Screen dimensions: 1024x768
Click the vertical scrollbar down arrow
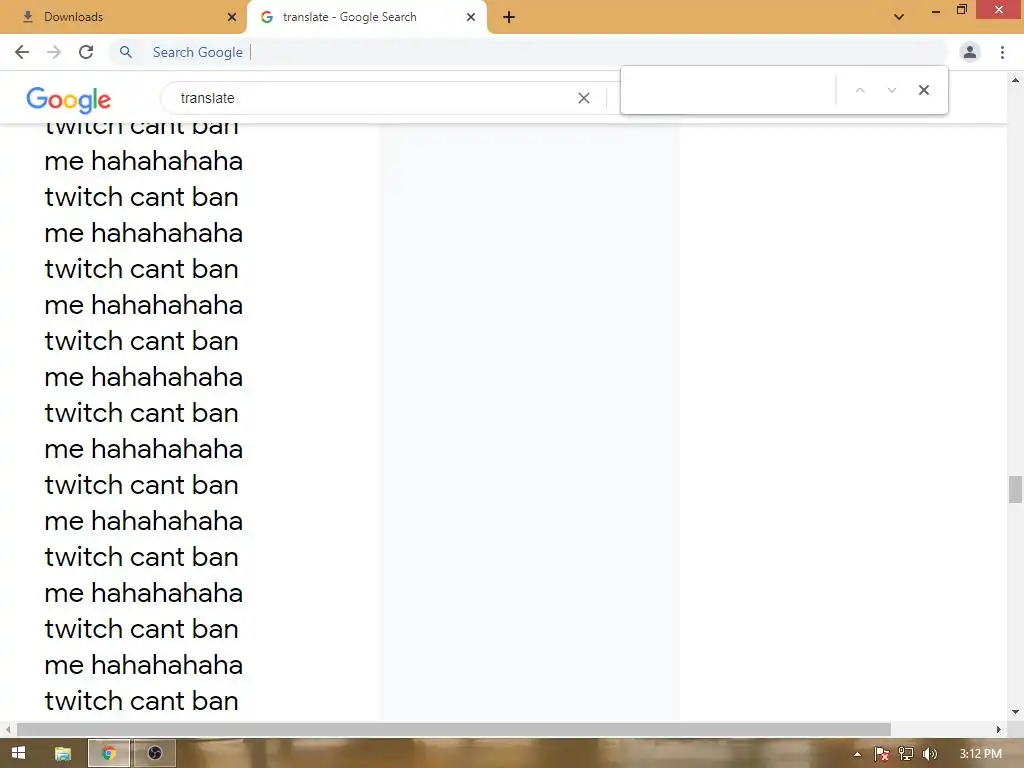pos(1015,712)
